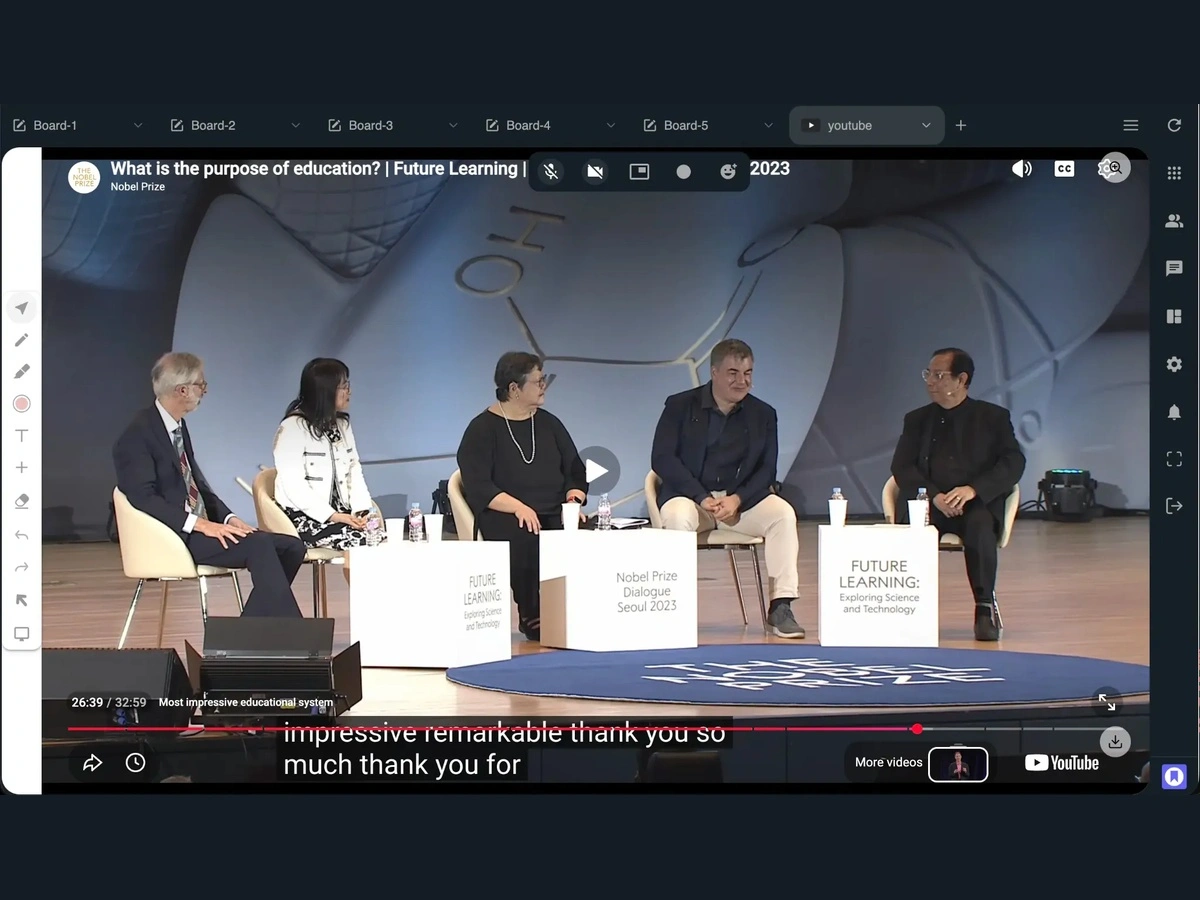Click the More videos thumbnail
Screen dimensions: 1200x900
click(958, 764)
